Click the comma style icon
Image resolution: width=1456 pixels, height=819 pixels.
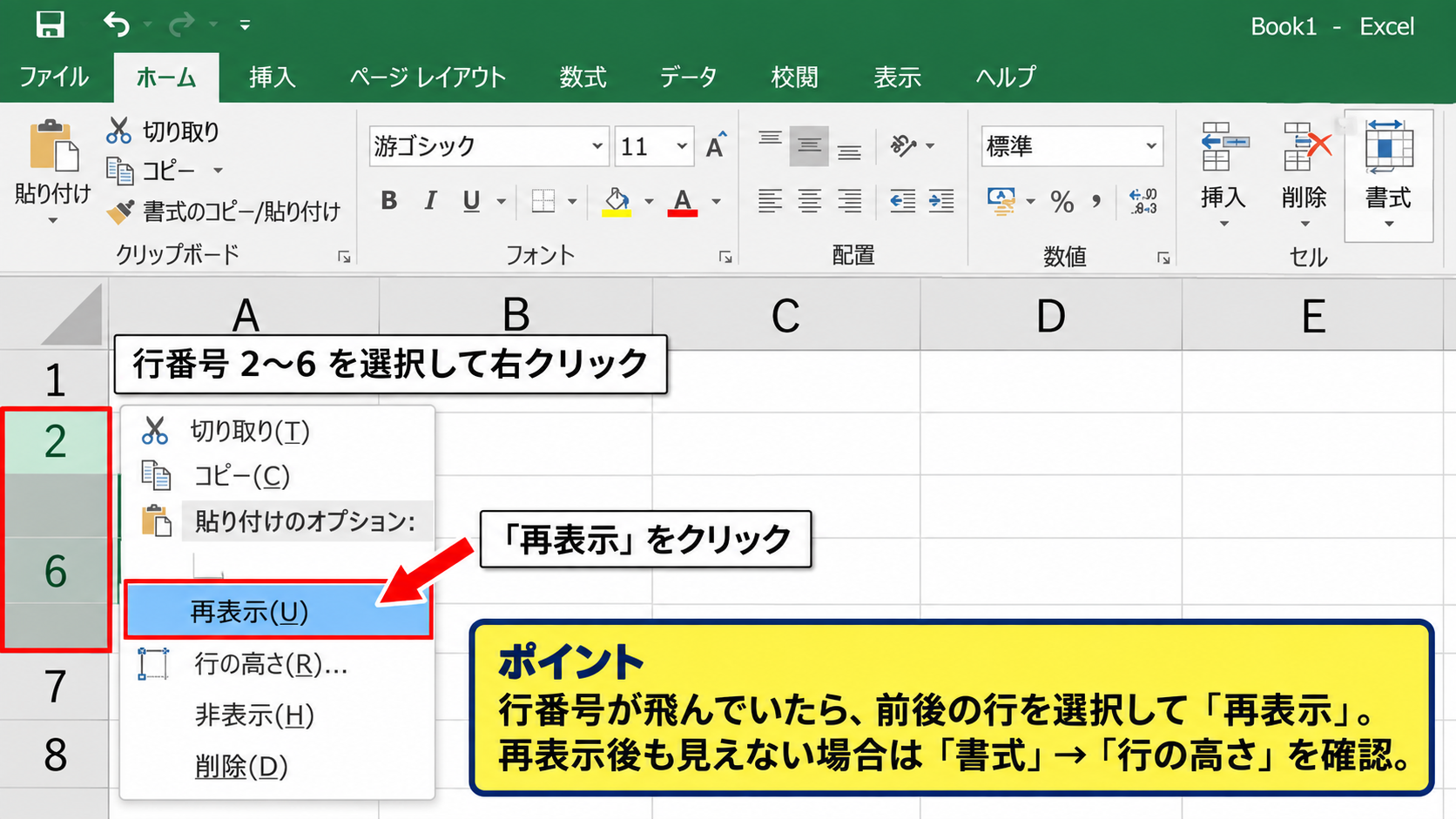click(x=1096, y=202)
